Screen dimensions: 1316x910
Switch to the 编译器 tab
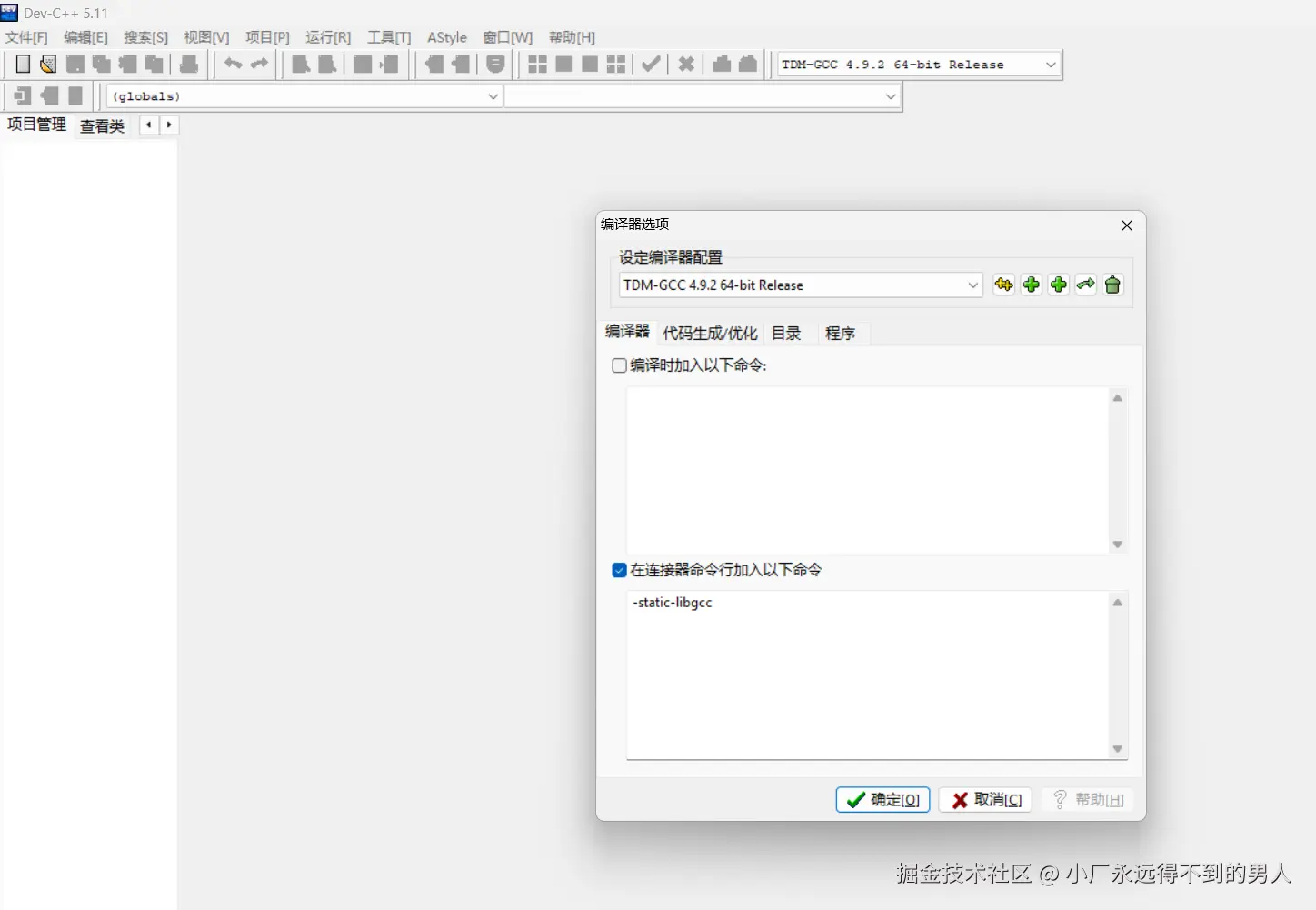[x=628, y=332]
